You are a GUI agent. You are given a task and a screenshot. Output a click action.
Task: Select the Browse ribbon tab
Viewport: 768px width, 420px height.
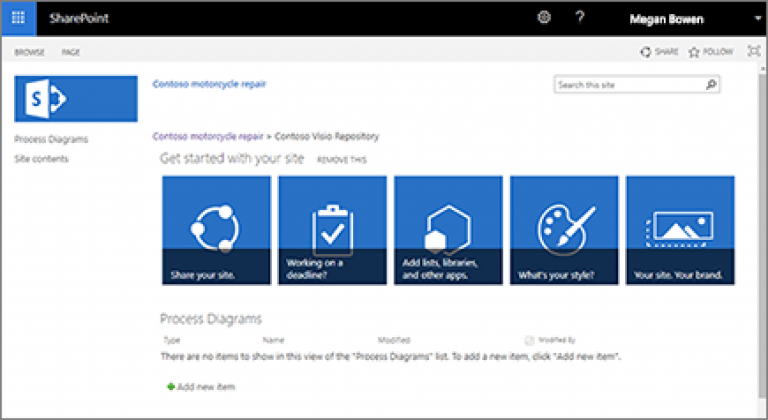(29, 52)
